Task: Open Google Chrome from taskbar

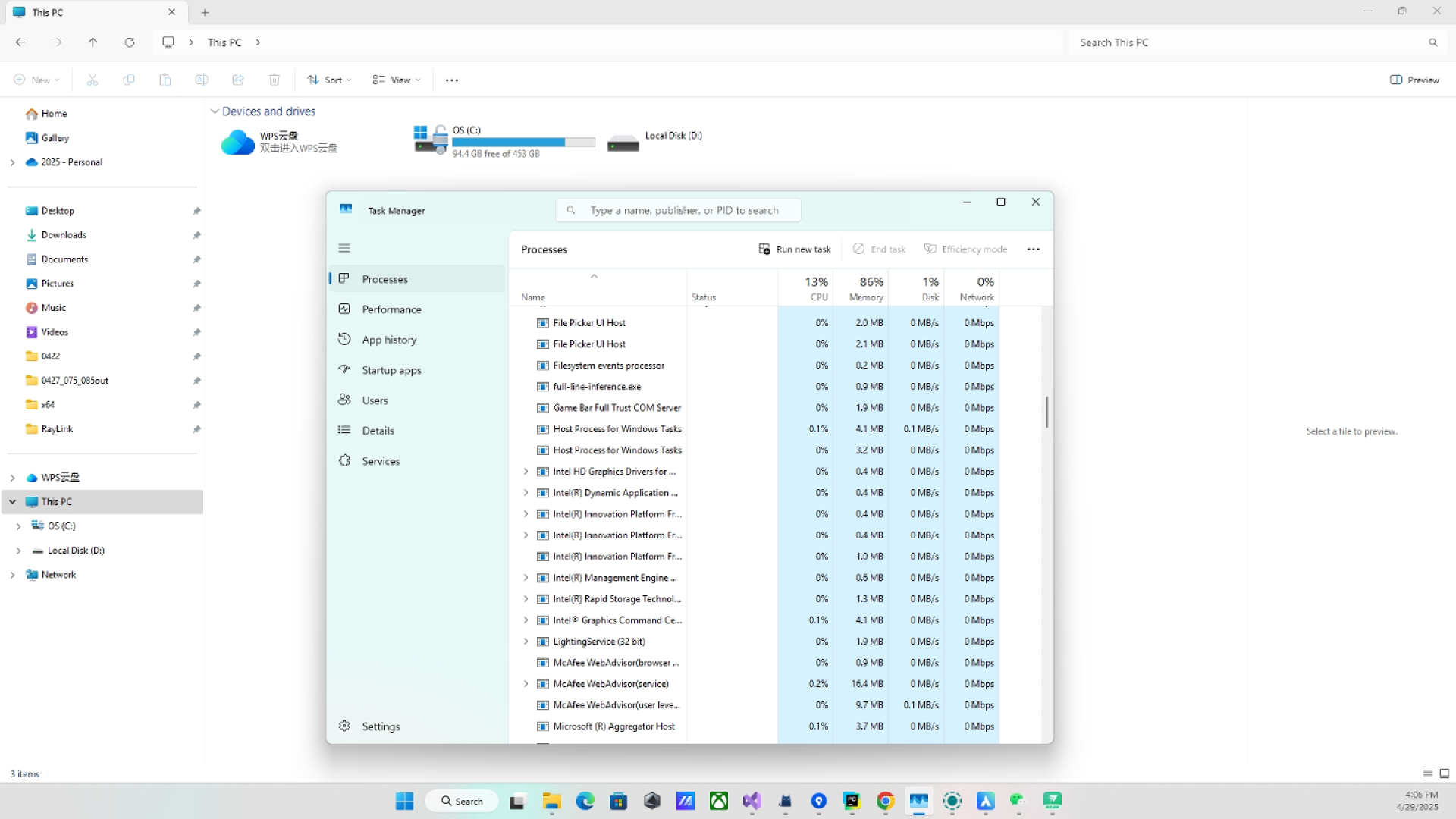Action: point(885,801)
